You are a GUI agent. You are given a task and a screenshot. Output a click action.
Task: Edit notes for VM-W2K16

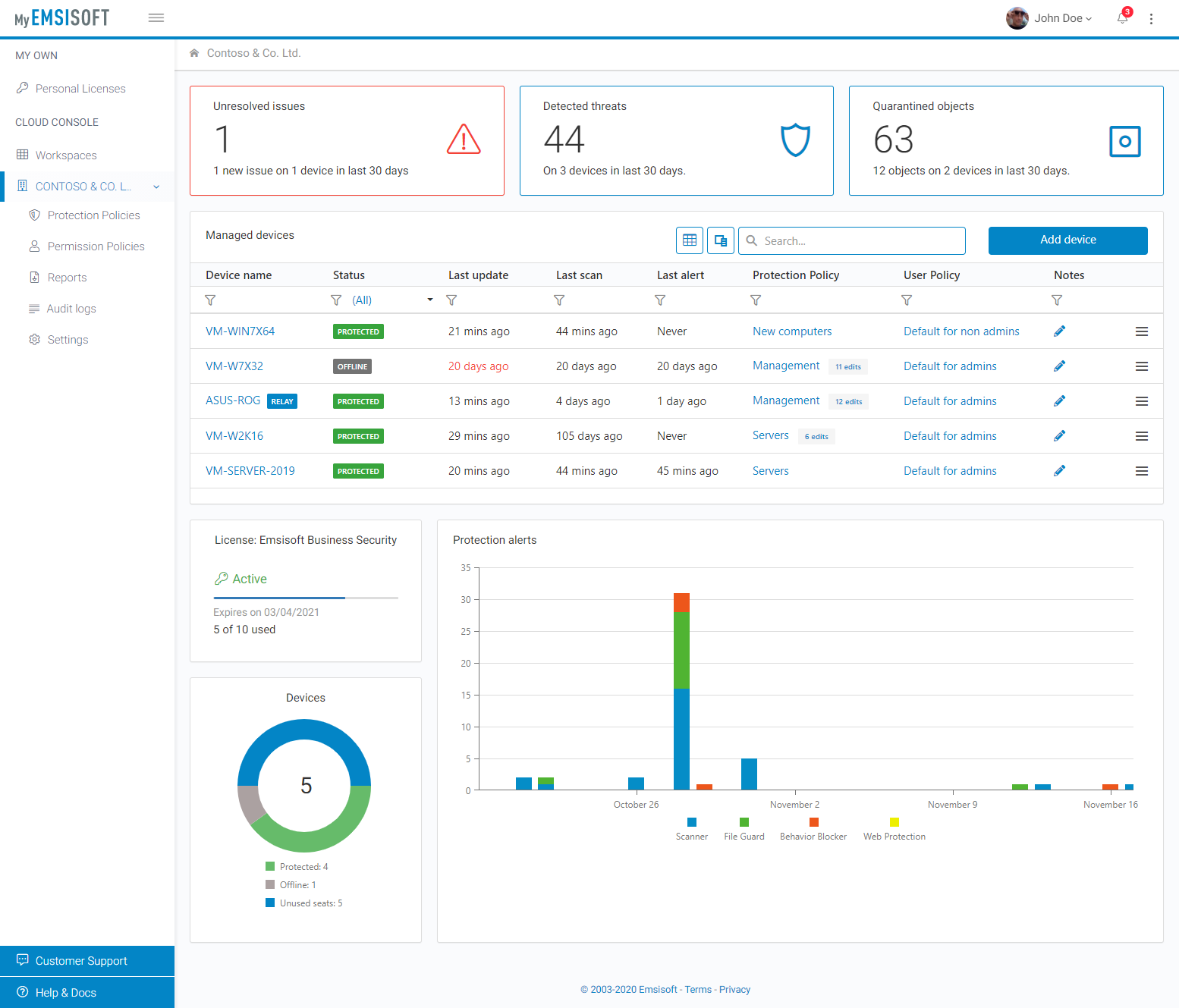[1060, 435]
